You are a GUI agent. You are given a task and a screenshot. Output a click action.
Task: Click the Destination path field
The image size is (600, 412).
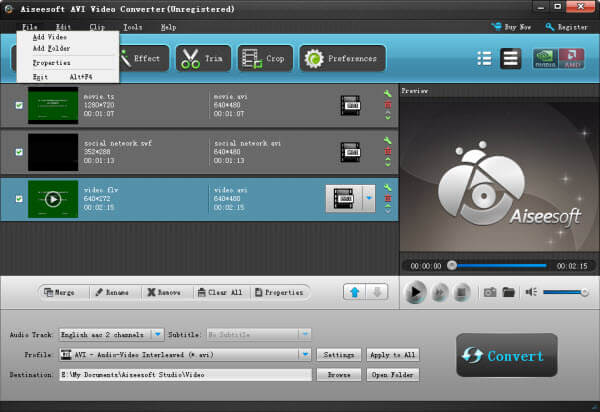click(186, 375)
